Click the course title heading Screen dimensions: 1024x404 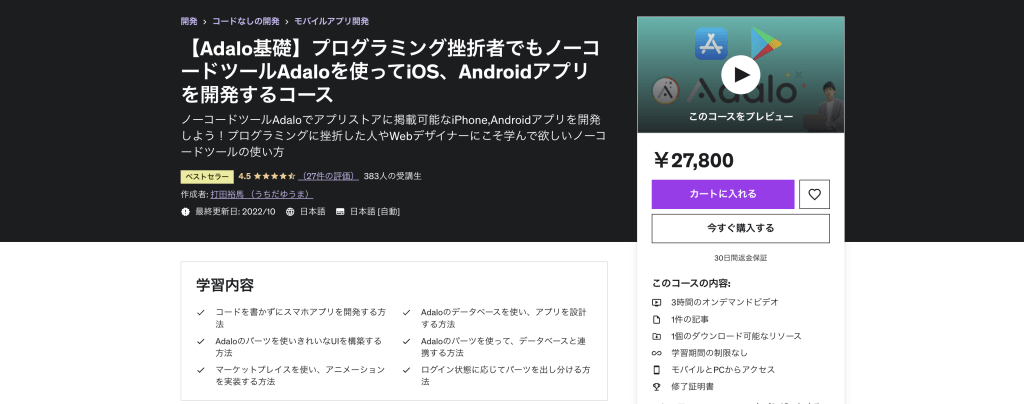pyautogui.click(x=390, y=71)
